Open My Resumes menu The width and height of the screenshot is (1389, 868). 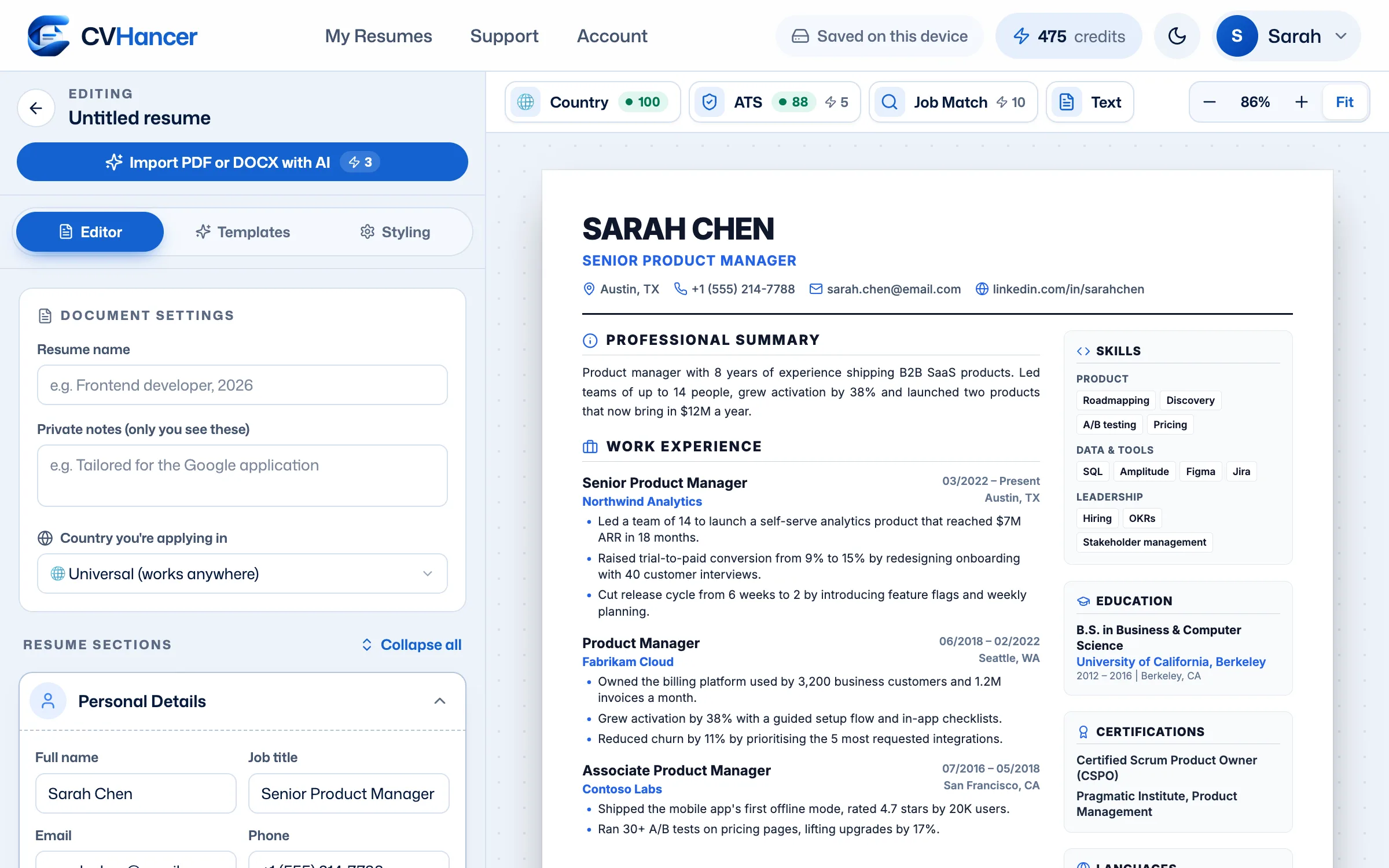click(379, 36)
